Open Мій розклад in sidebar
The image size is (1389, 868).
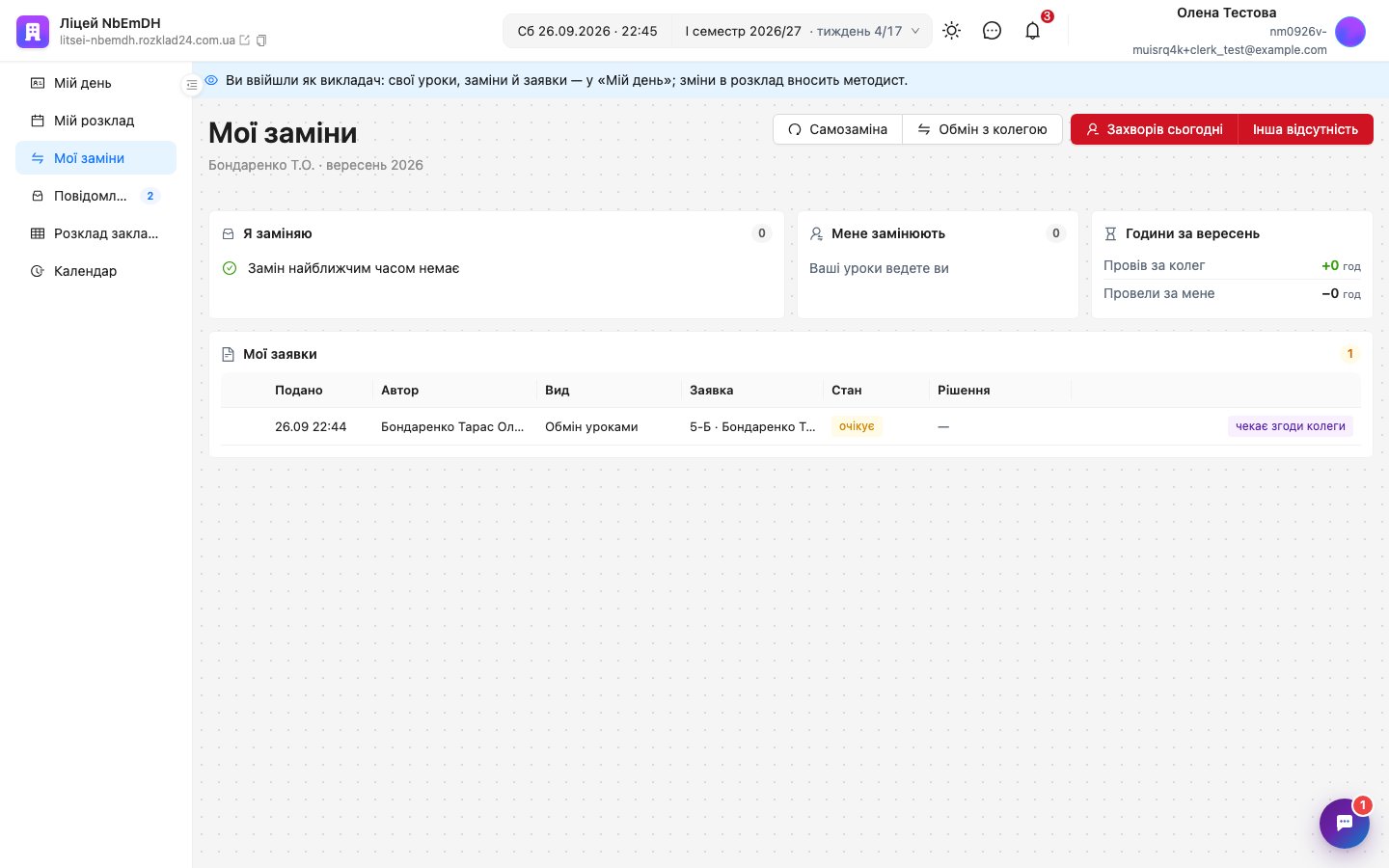click(95, 121)
